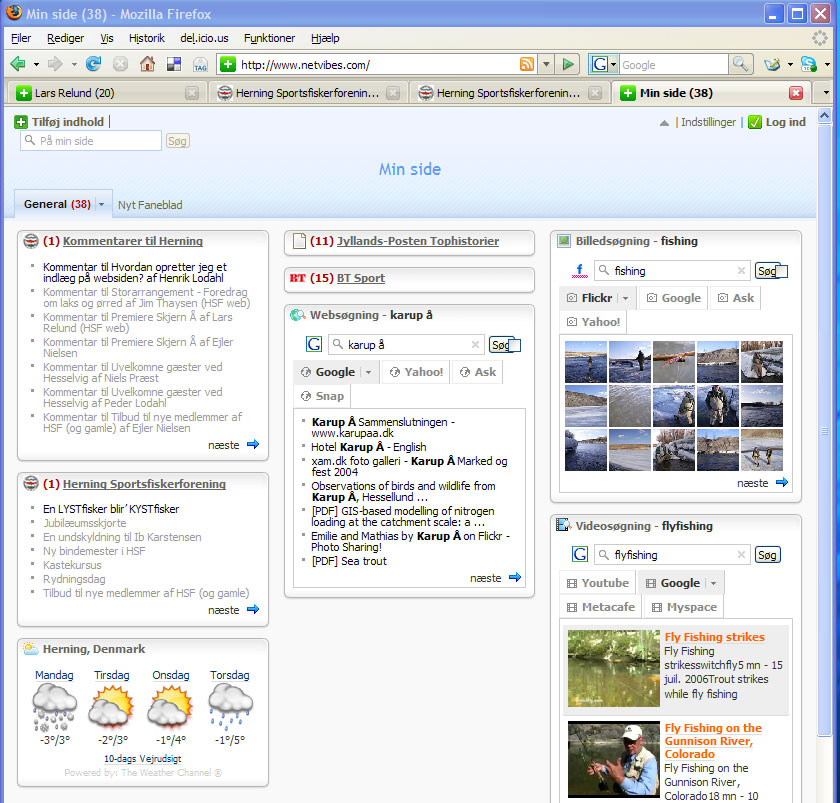This screenshot has width=840, height=803.
Task: Click magnifier icon in the browser Google search box
Action: click(x=739, y=64)
